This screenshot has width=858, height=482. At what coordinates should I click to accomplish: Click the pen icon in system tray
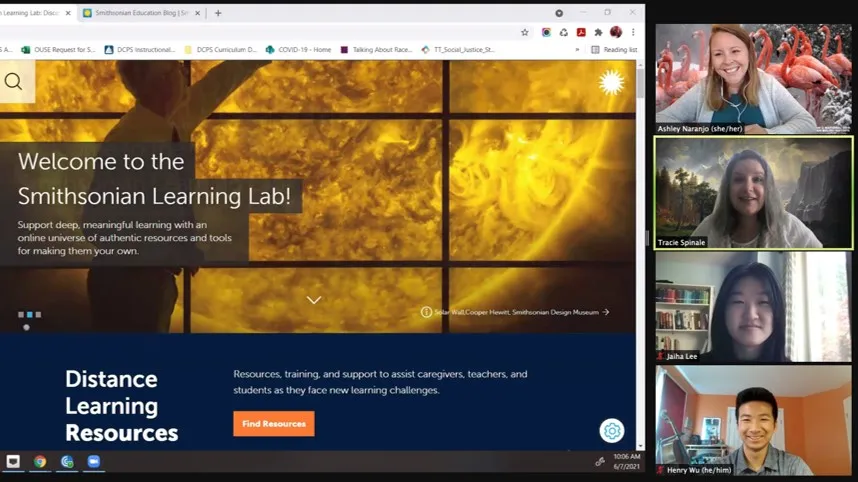tap(600, 461)
